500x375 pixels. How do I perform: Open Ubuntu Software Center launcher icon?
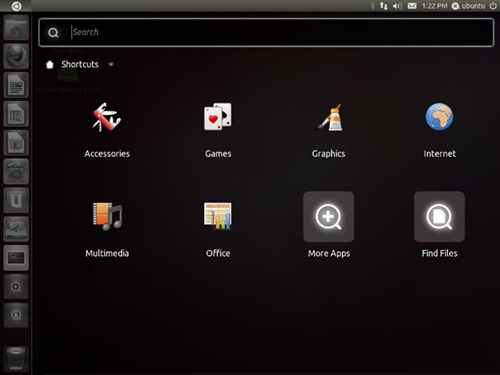pyautogui.click(x=16, y=171)
